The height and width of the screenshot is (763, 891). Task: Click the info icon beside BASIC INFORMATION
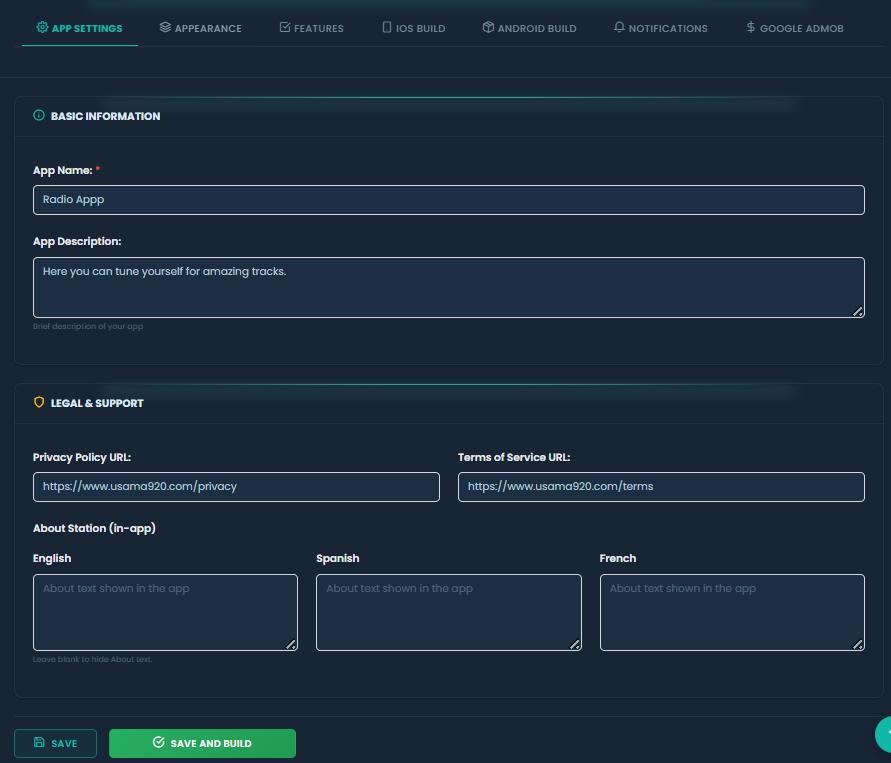(x=37, y=116)
